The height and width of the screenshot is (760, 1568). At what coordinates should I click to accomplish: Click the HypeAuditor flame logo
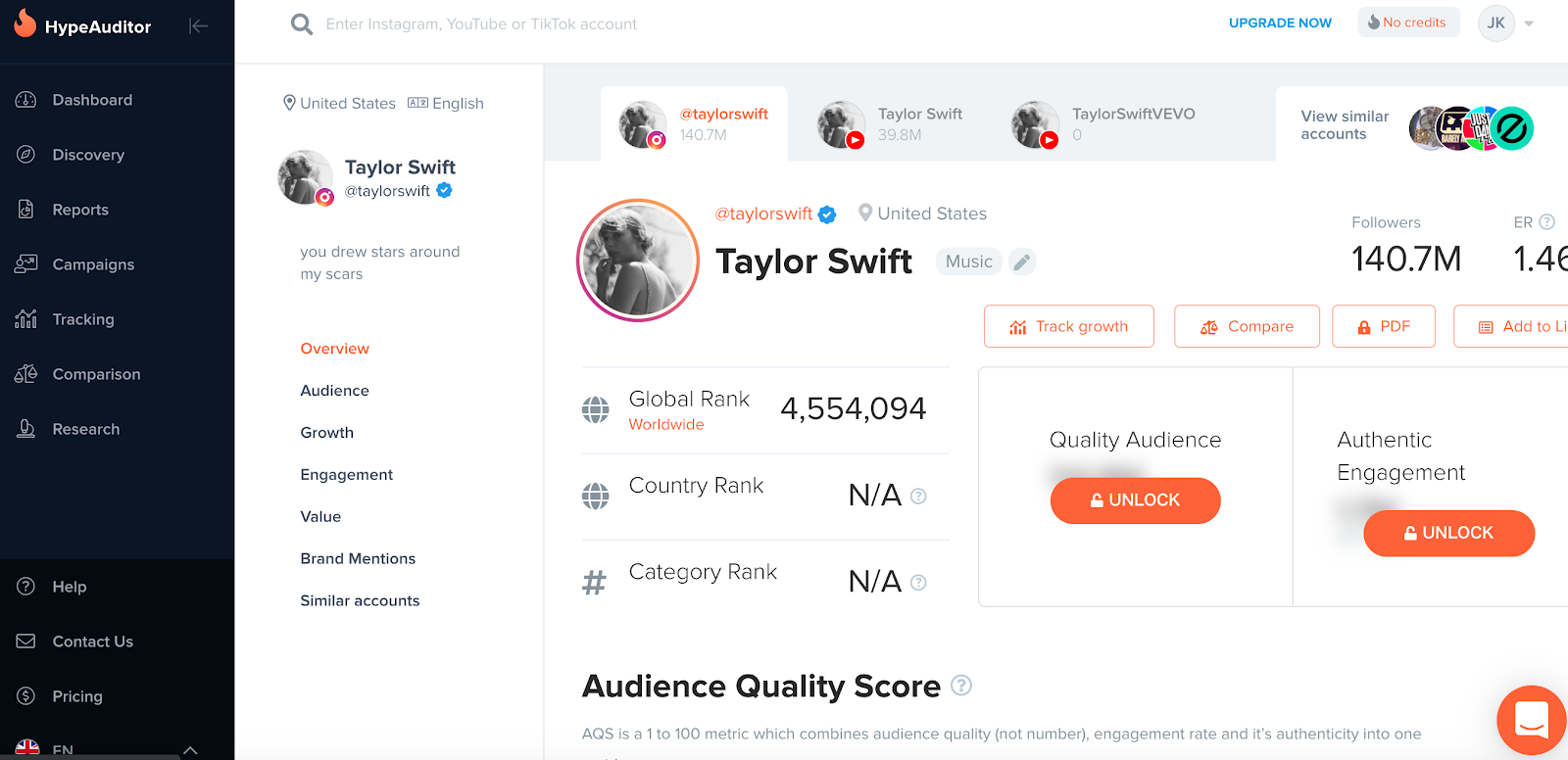pos(25,24)
